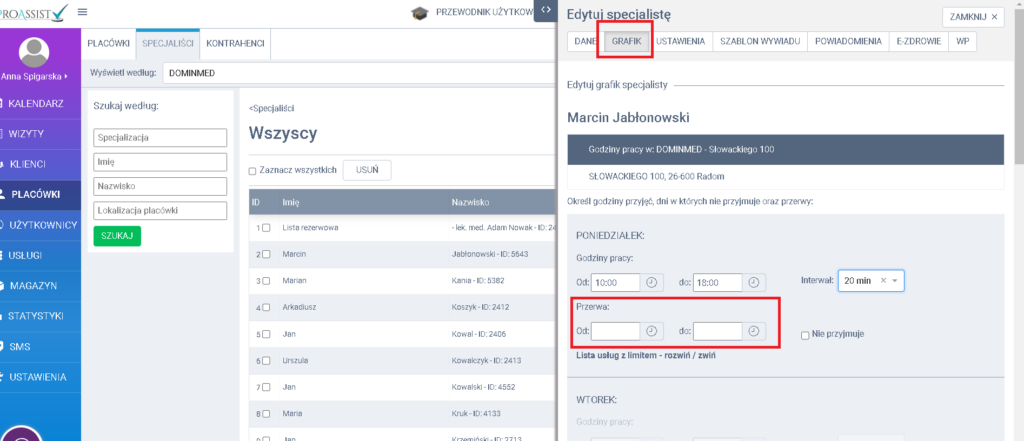Click the user avatar icon

[34, 51]
